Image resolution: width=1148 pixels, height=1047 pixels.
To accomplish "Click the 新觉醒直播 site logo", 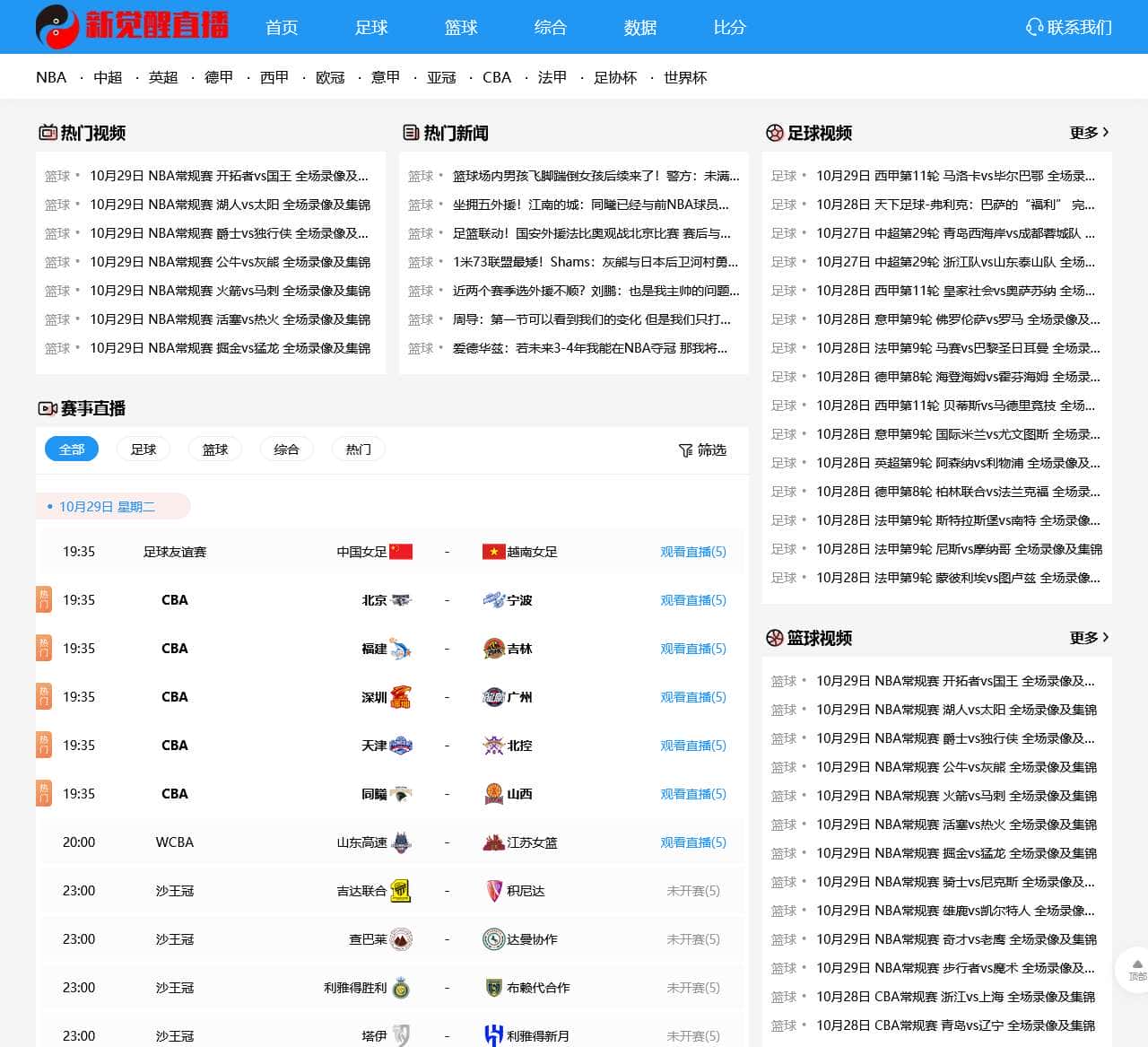I will [x=132, y=27].
